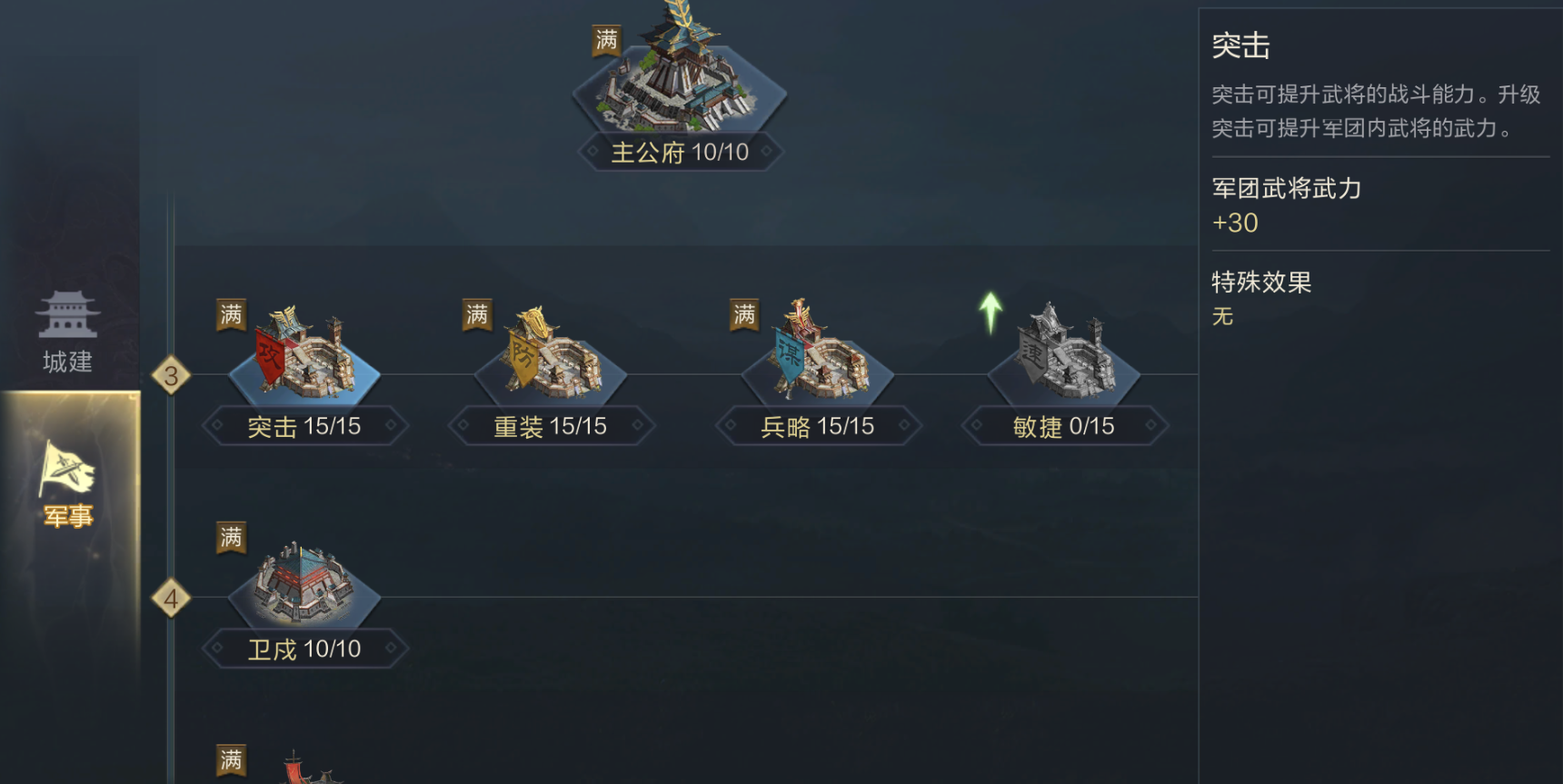Click the 卫戍 10/10 label
This screenshot has height=784, width=1563.
(304, 649)
